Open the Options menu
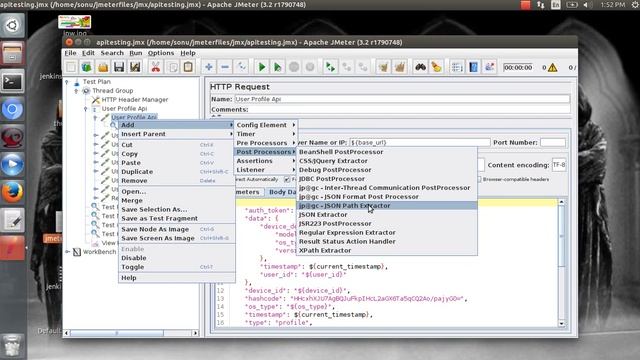 pyautogui.click(x=161, y=53)
